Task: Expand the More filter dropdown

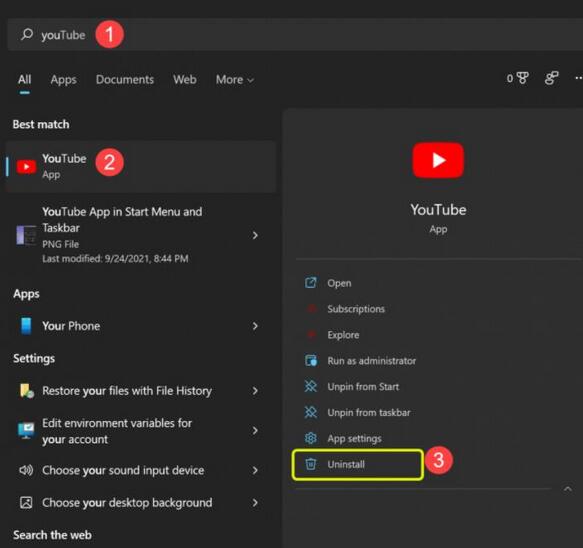Action: point(235,80)
